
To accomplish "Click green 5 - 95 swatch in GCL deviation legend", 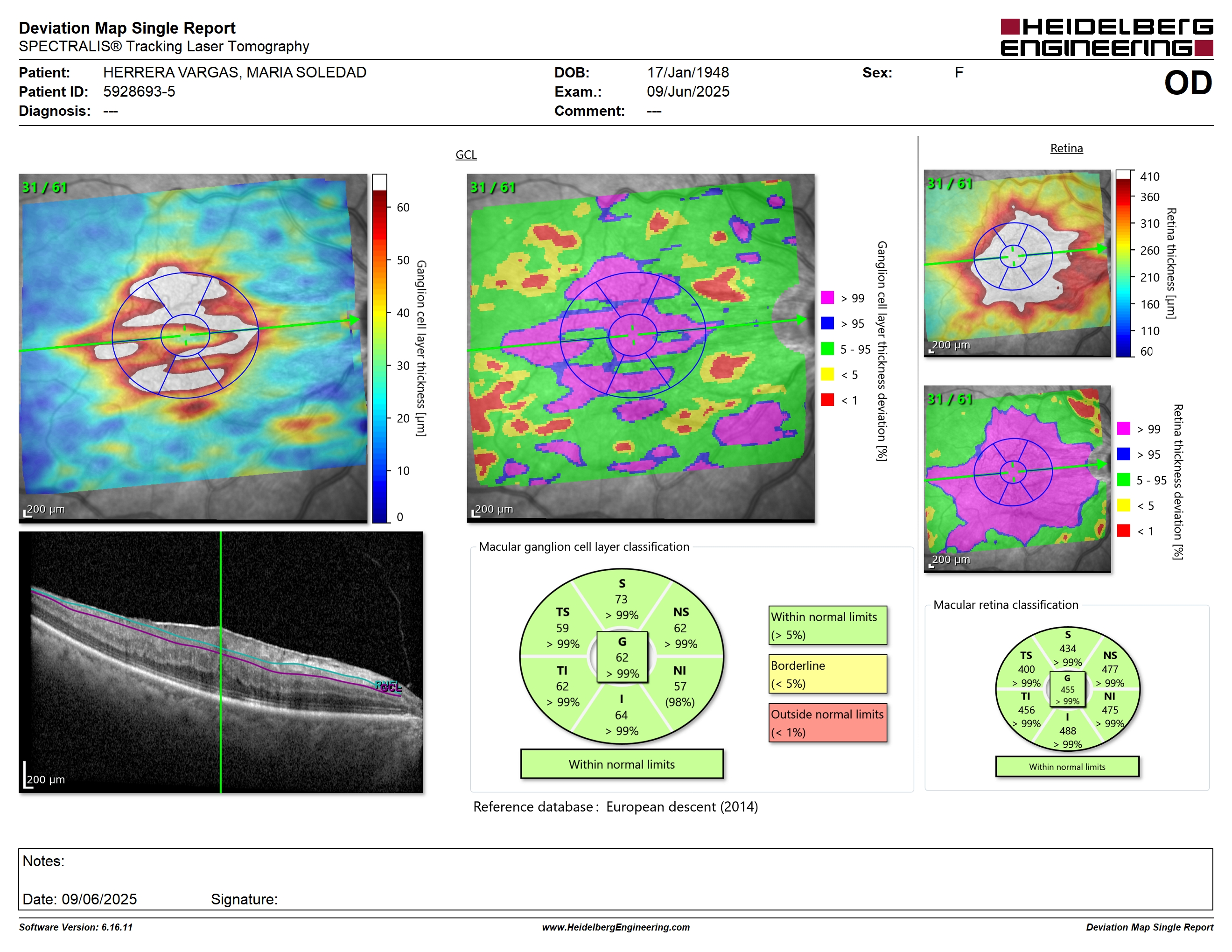I will click(x=827, y=349).
